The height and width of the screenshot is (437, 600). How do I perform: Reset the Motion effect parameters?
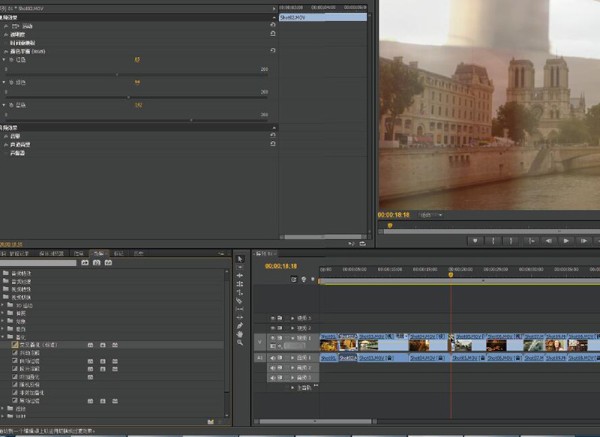tap(273, 25)
